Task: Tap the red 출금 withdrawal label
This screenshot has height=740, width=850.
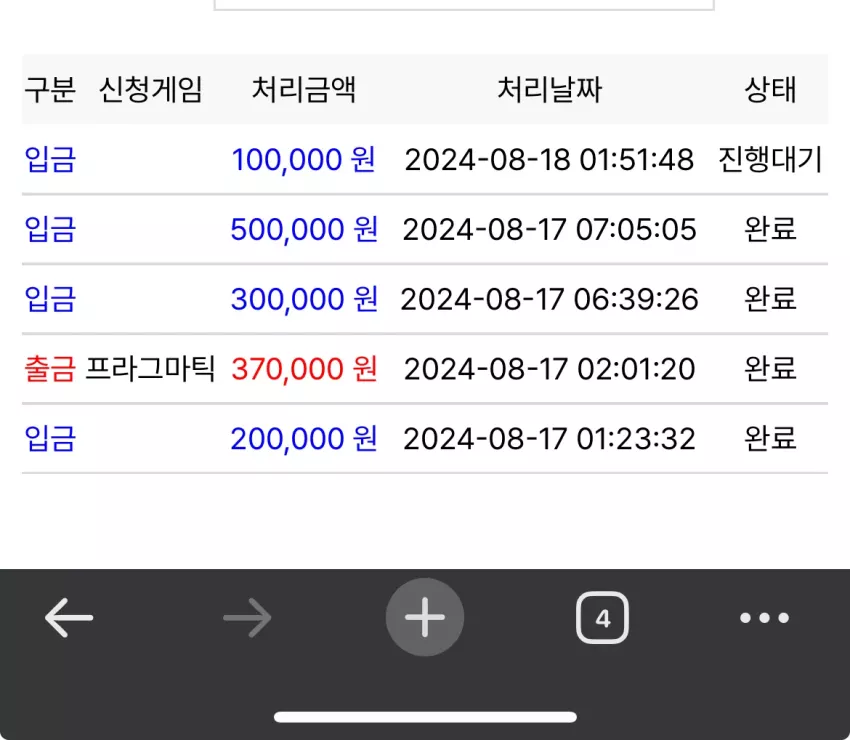Action: [50, 369]
